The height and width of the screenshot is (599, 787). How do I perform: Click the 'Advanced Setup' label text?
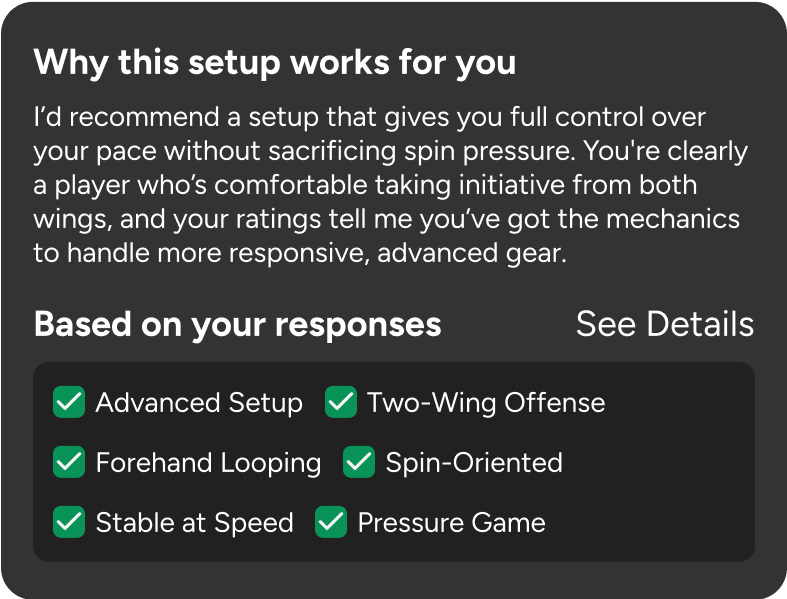(198, 403)
